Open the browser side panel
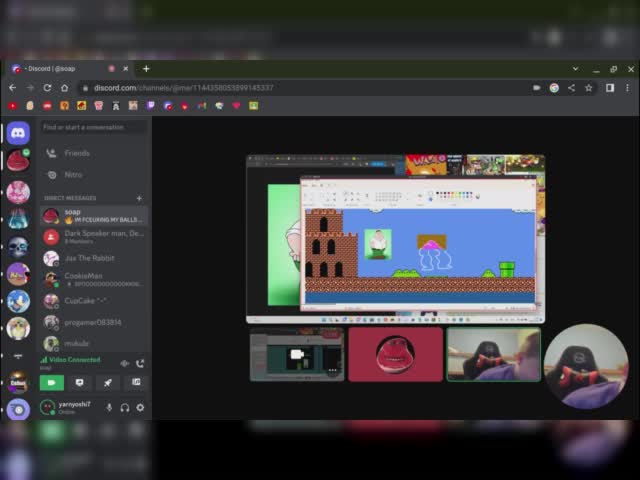640x480 pixels. (x=610, y=88)
